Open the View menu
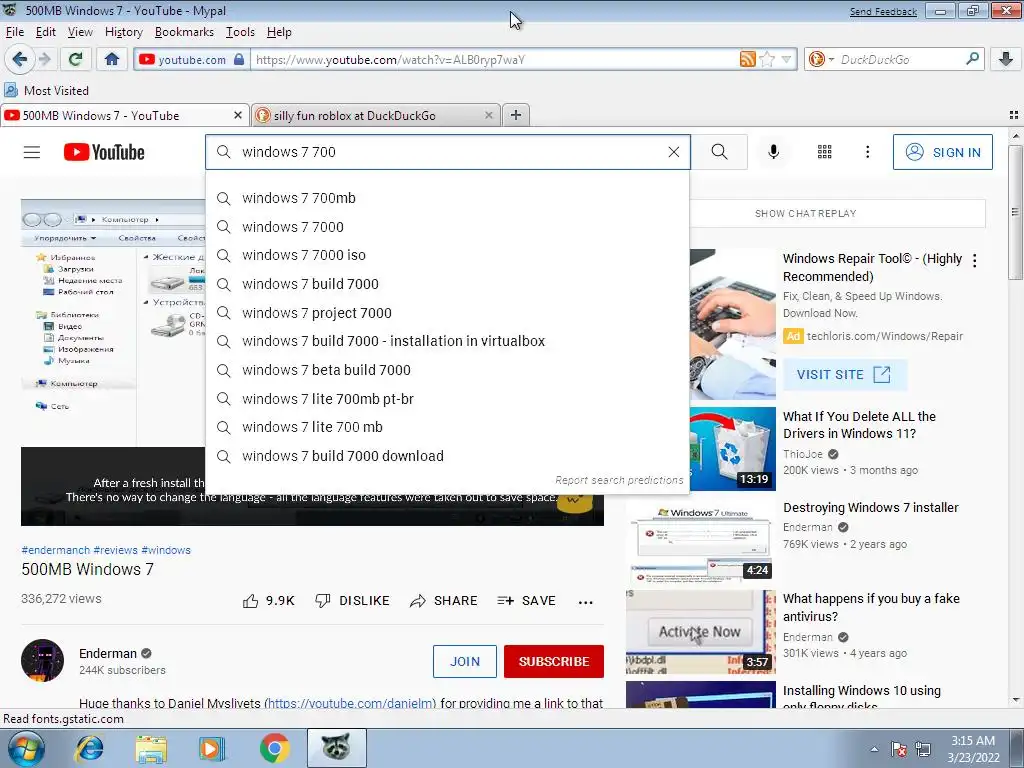This screenshot has width=1024, height=768. tap(80, 32)
